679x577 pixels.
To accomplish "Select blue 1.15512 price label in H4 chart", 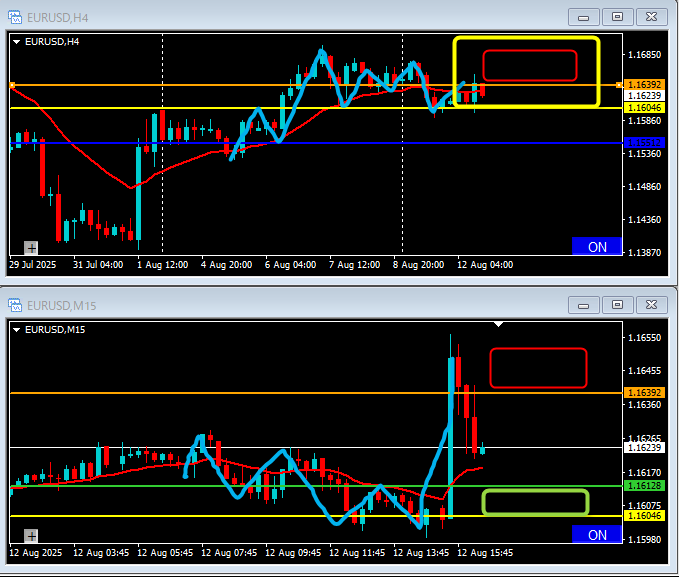I will click(644, 143).
